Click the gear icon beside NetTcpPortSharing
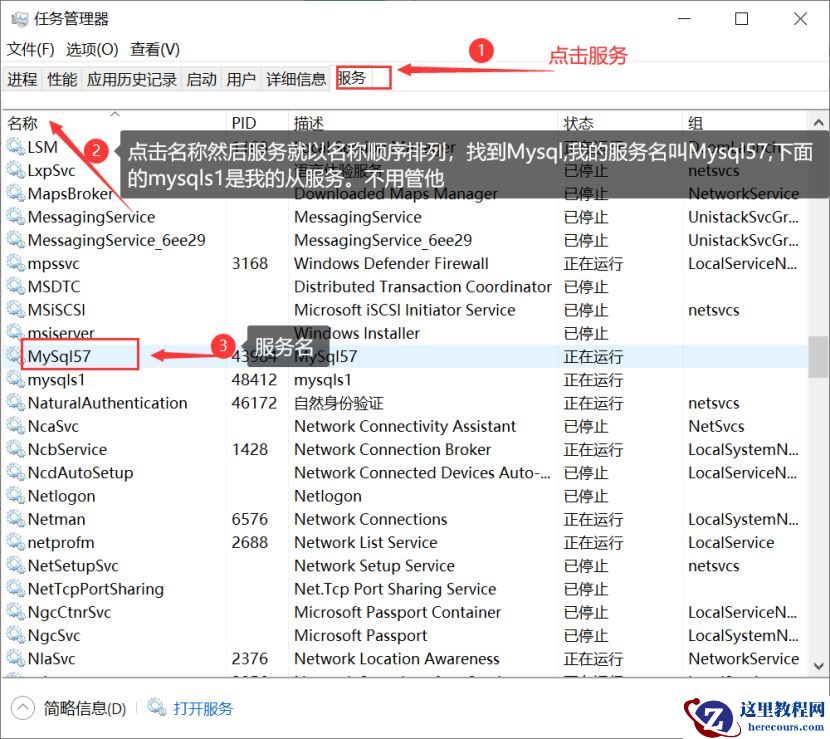This screenshot has width=830, height=739. (x=15, y=589)
